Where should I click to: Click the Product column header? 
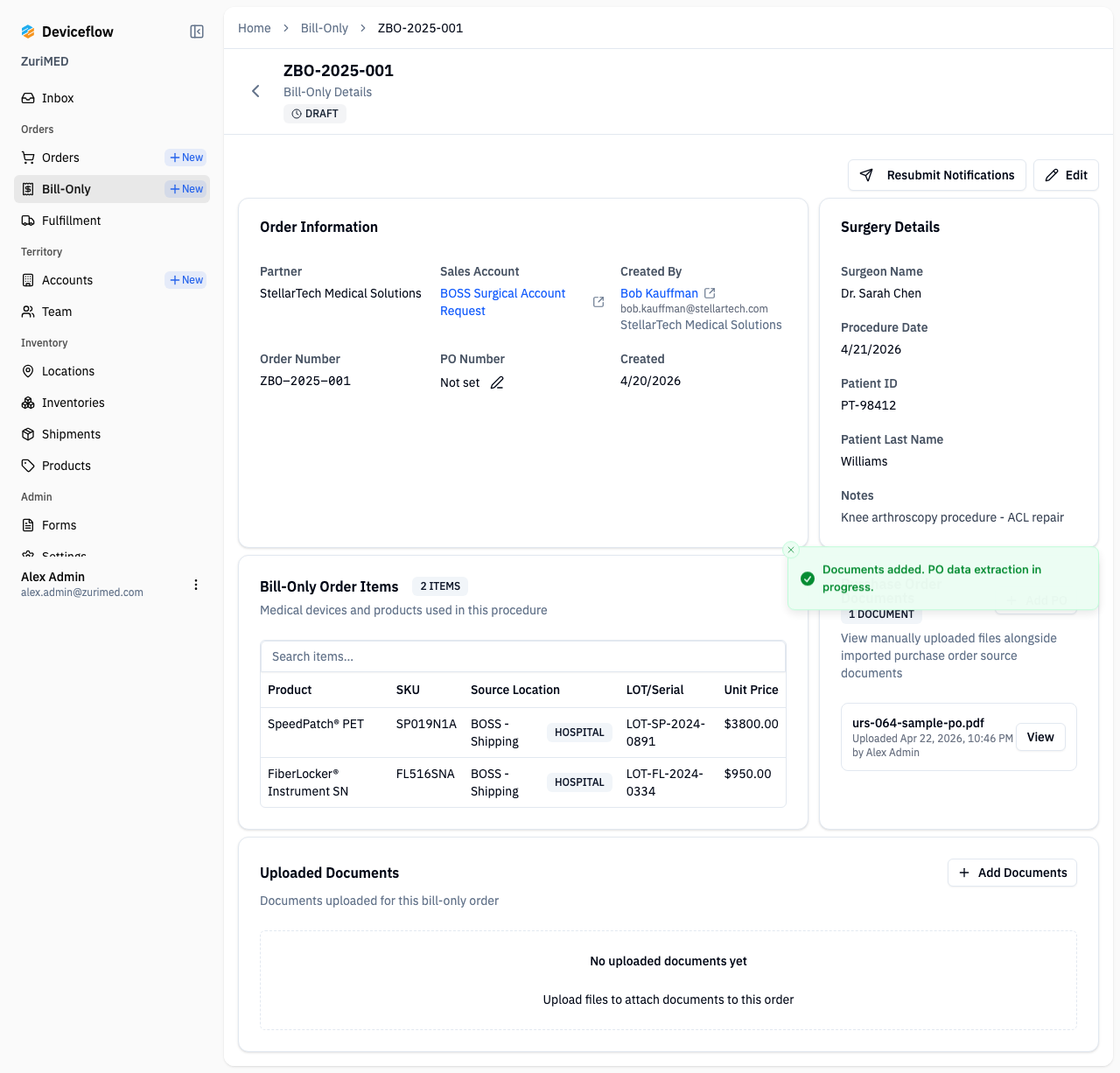pyautogui.click(x=290, y=690)
